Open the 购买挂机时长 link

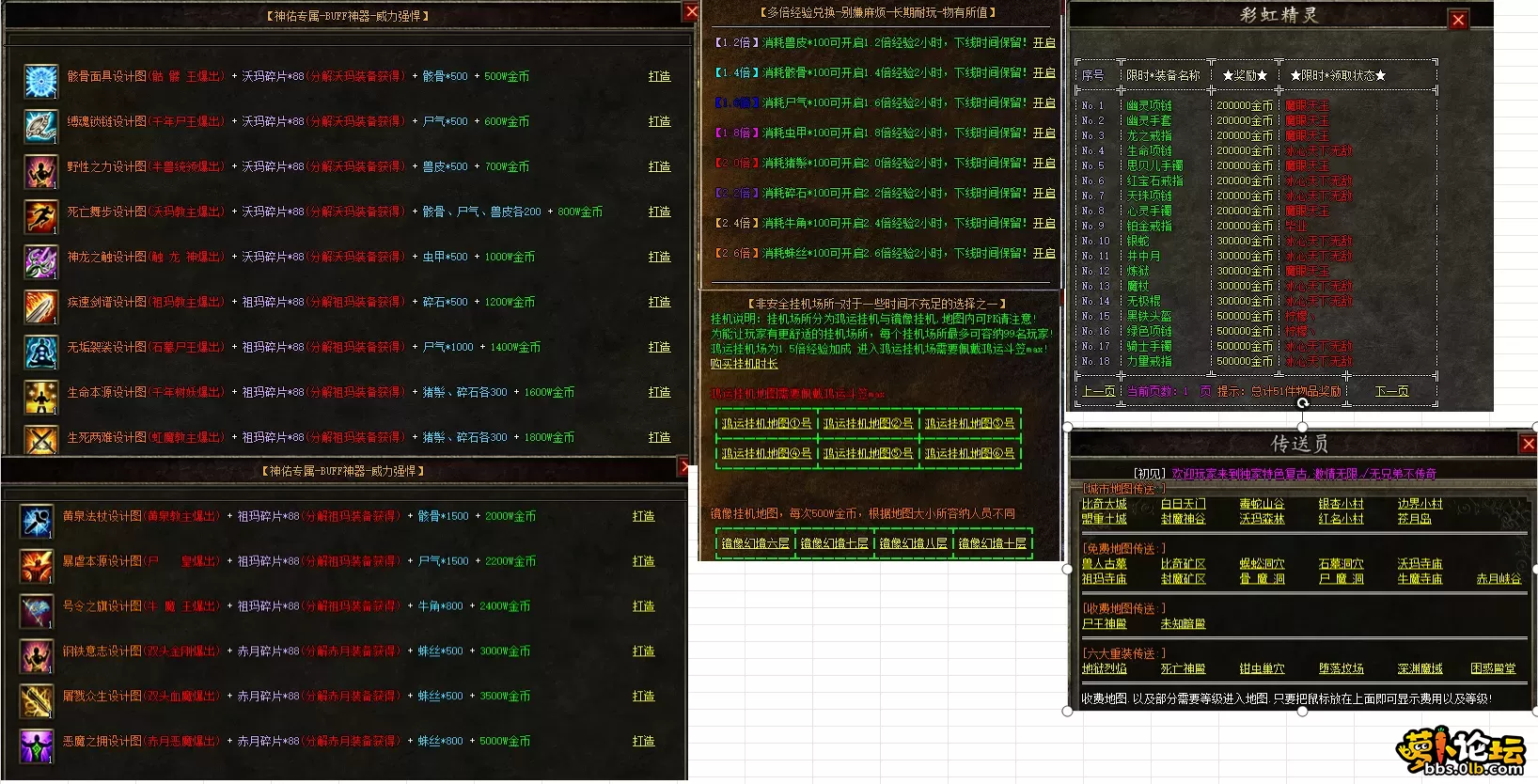tap(744, 364)
